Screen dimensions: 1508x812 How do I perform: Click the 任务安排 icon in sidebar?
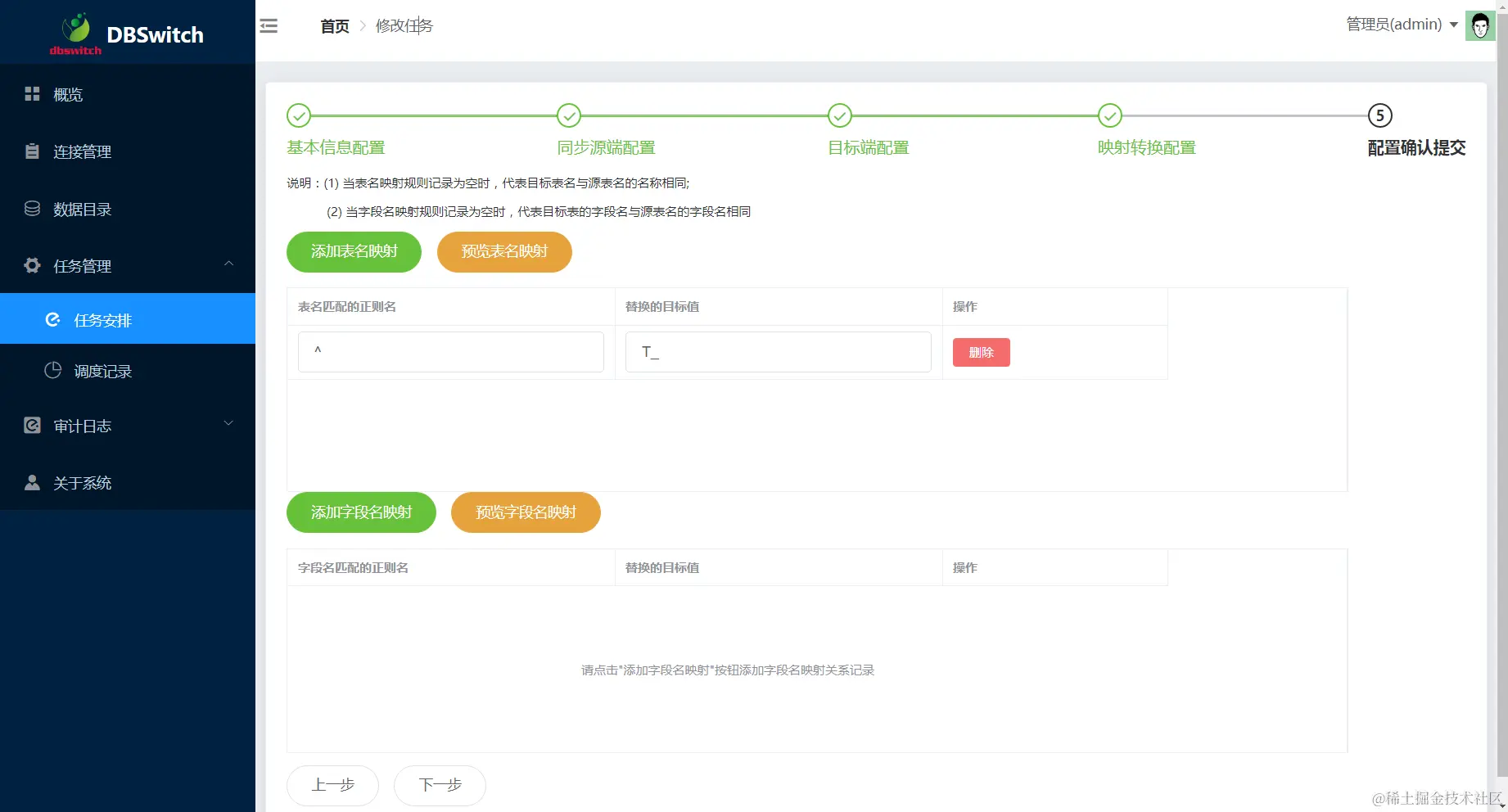click(54, 319)
